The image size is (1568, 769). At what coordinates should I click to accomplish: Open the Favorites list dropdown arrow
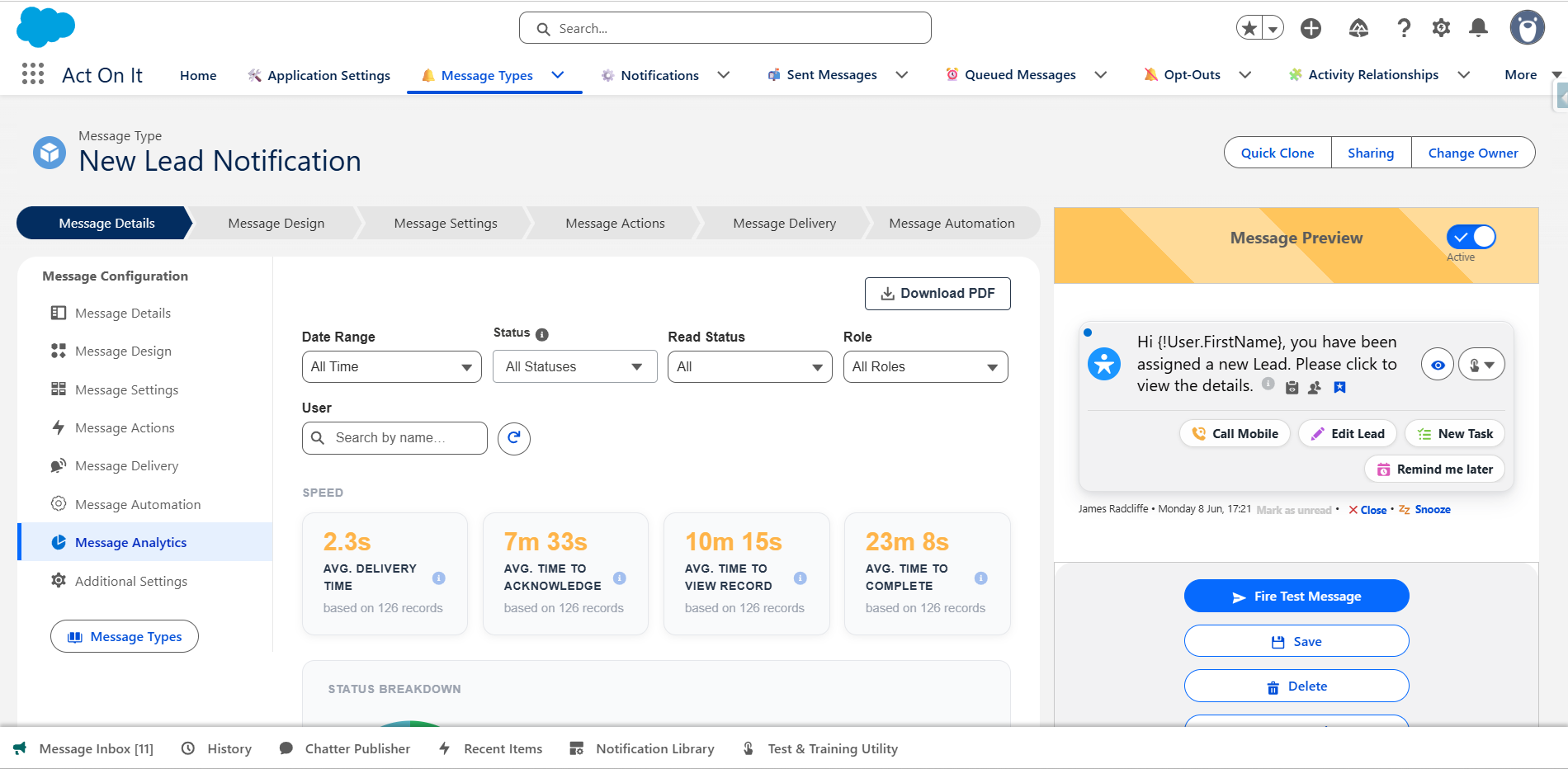(1273, 28)
